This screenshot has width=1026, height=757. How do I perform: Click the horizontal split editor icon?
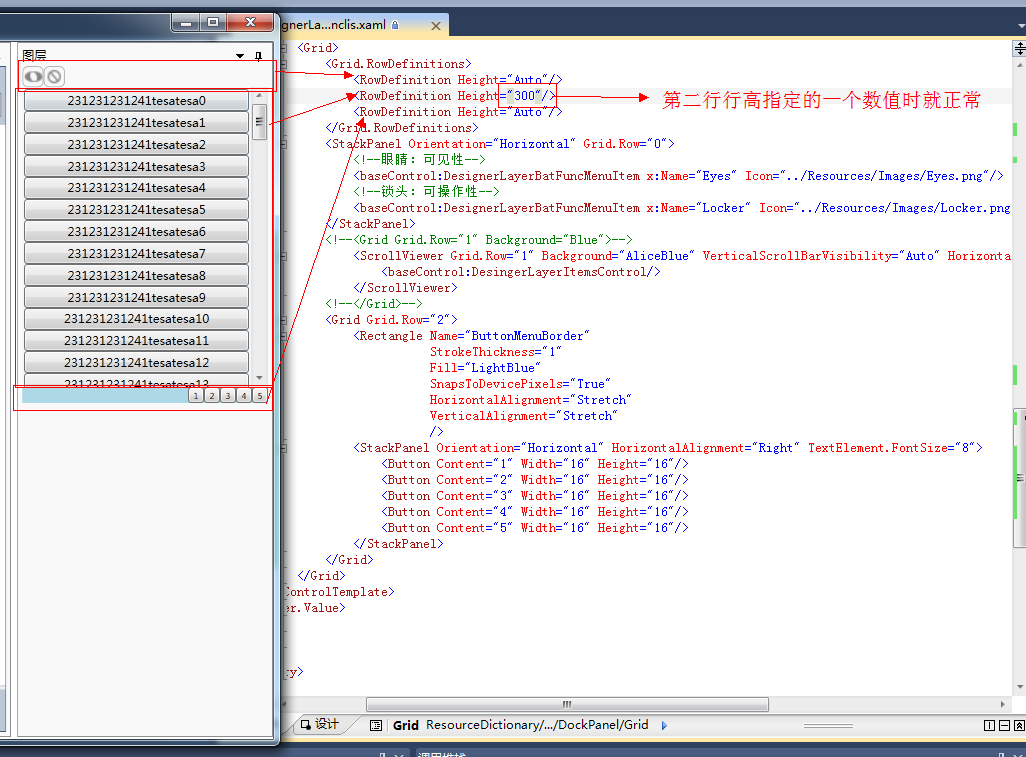click(x=1003, y=725)
